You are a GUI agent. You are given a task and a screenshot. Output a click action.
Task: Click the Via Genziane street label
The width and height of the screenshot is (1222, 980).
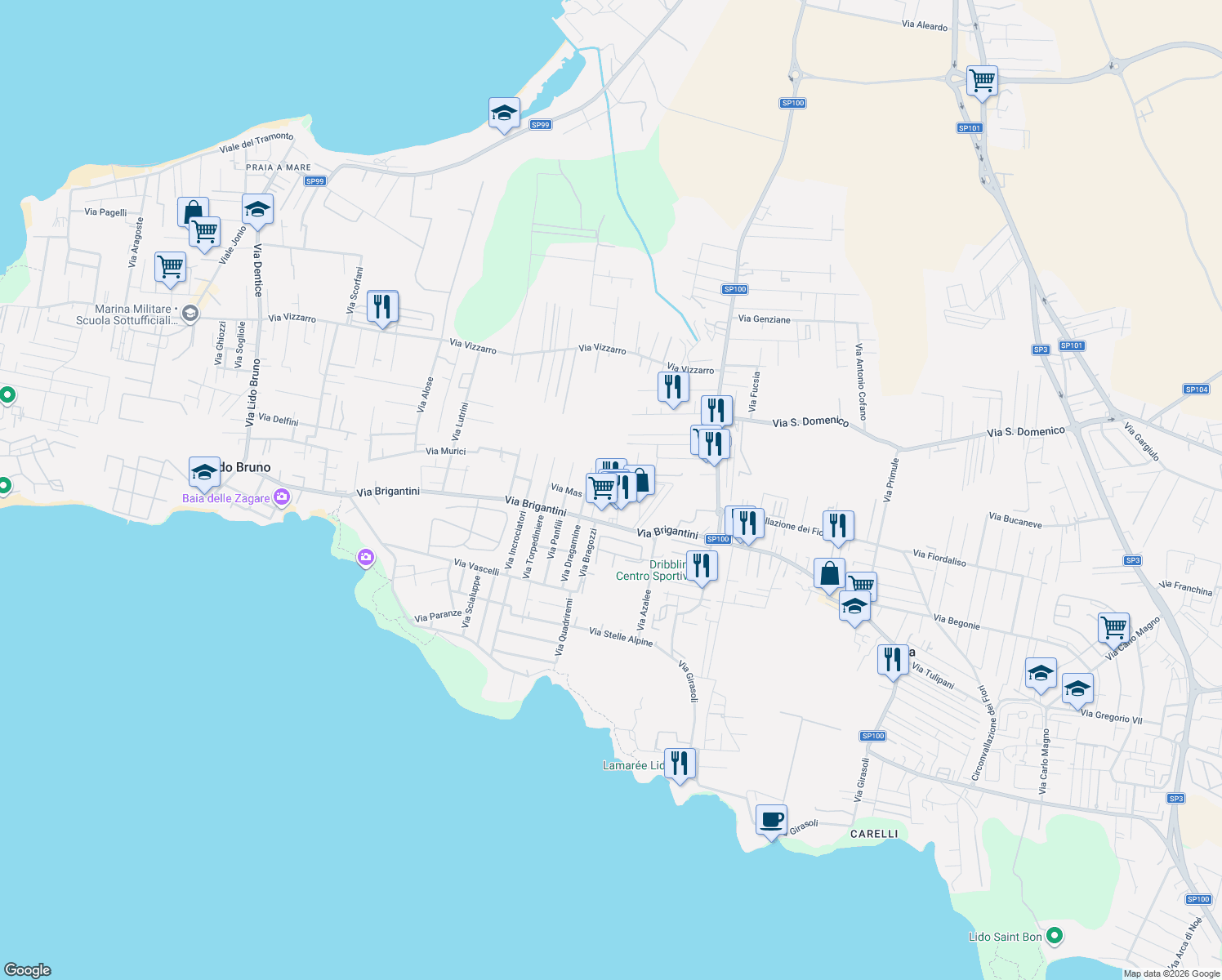pyautogui.click(x=765, y=319)
